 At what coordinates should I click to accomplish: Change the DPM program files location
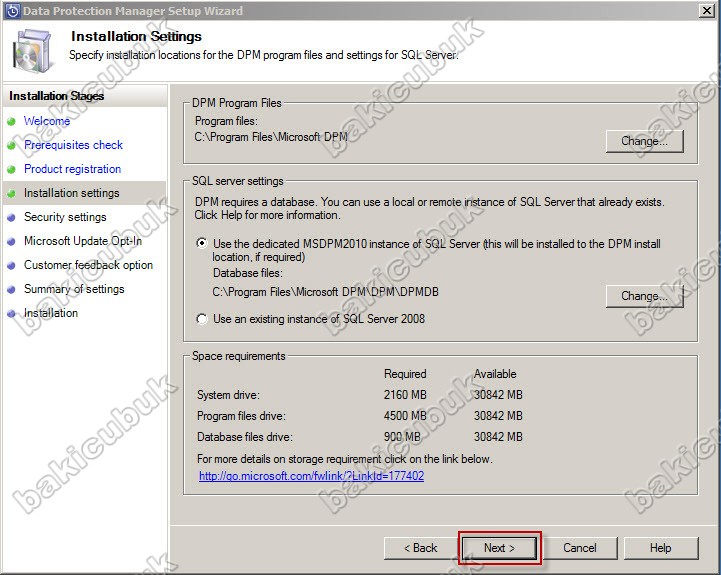[644, 141]
